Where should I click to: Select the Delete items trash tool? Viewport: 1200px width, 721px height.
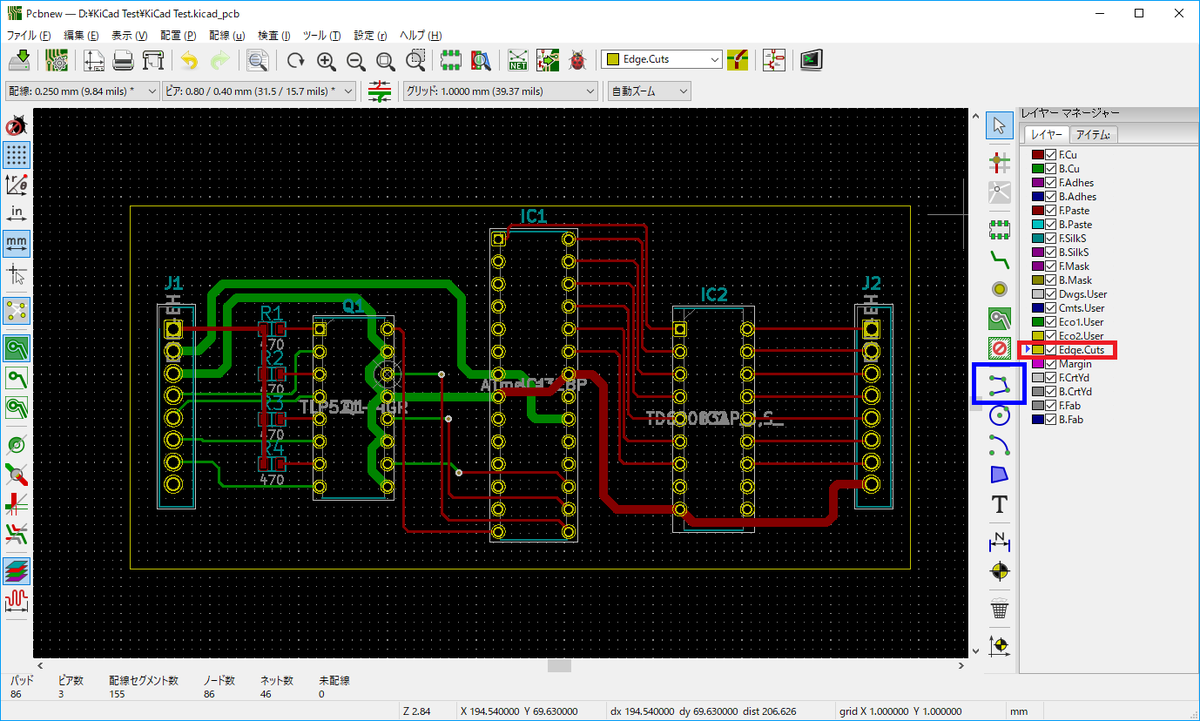pos(998,607)
